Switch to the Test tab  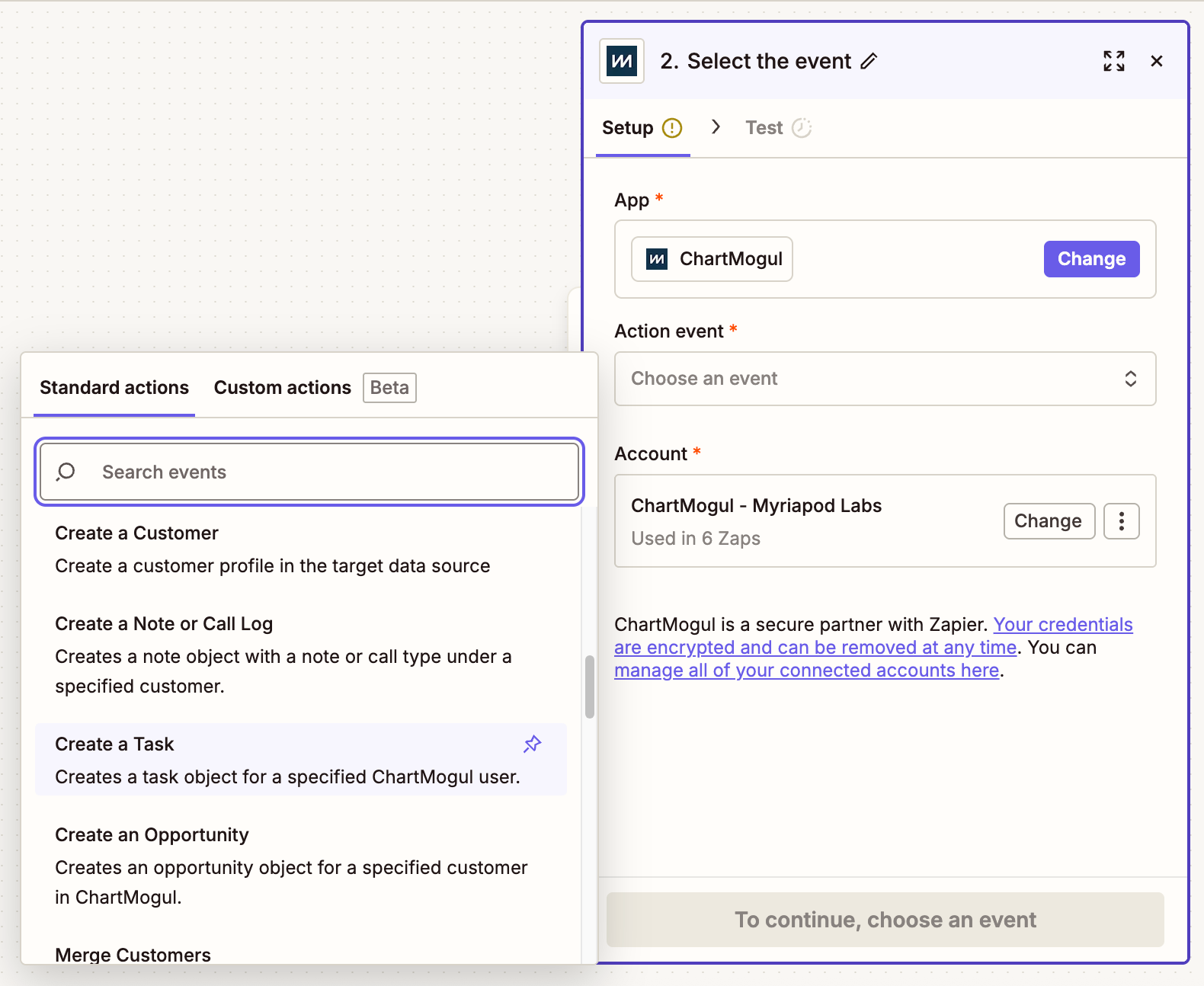[779, 128]
